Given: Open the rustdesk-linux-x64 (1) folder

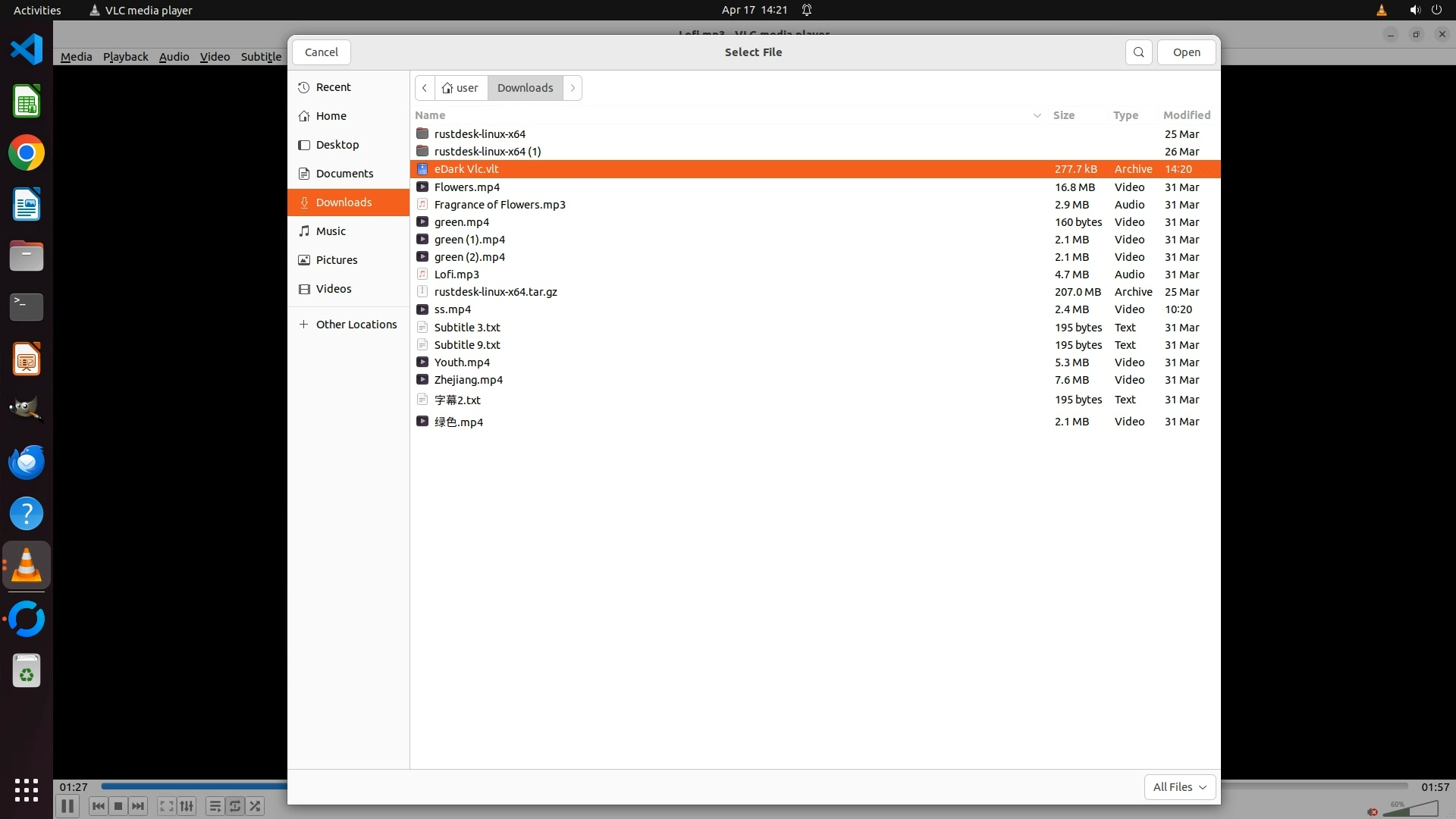Looking at the screenshot, I should (x=487, y=152).
